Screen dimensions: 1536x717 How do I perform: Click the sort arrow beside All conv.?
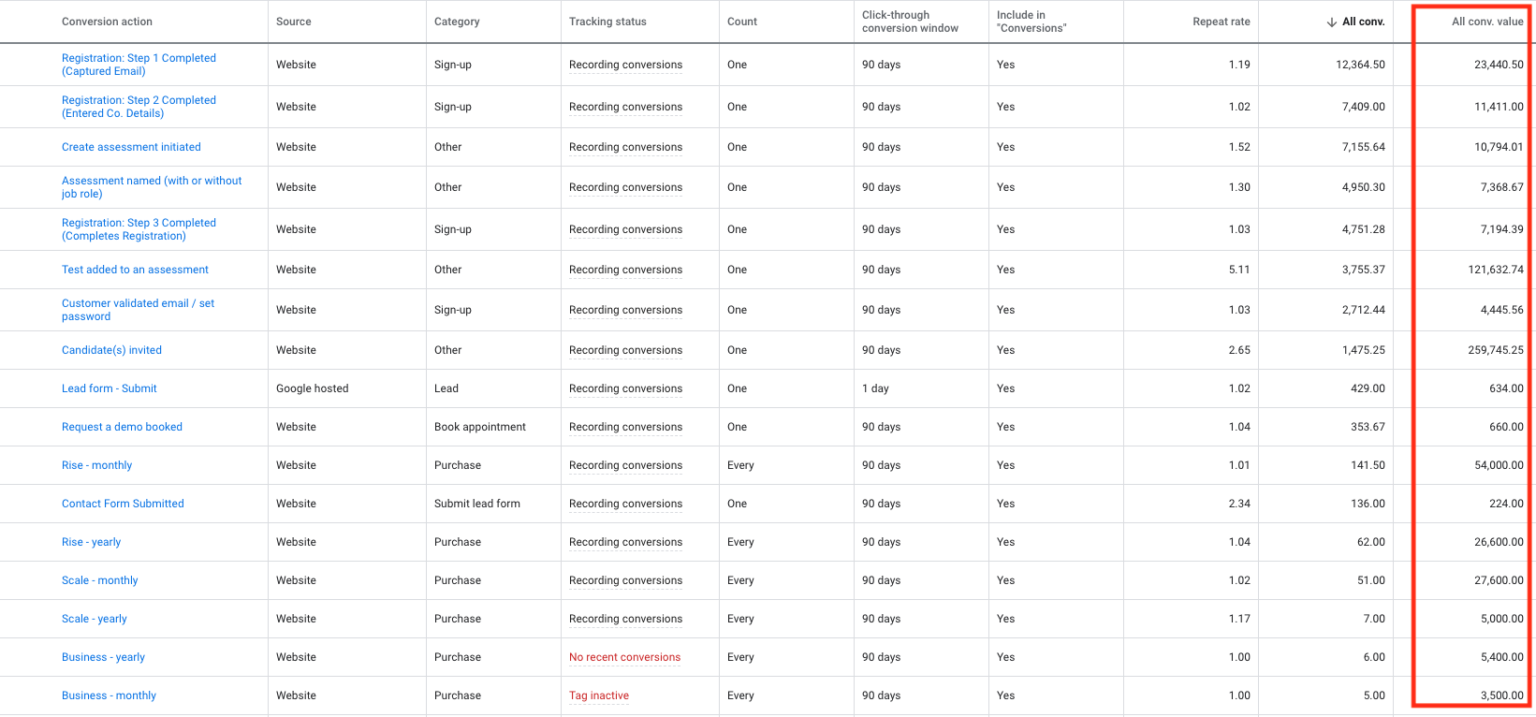(x=1331, y=22)
